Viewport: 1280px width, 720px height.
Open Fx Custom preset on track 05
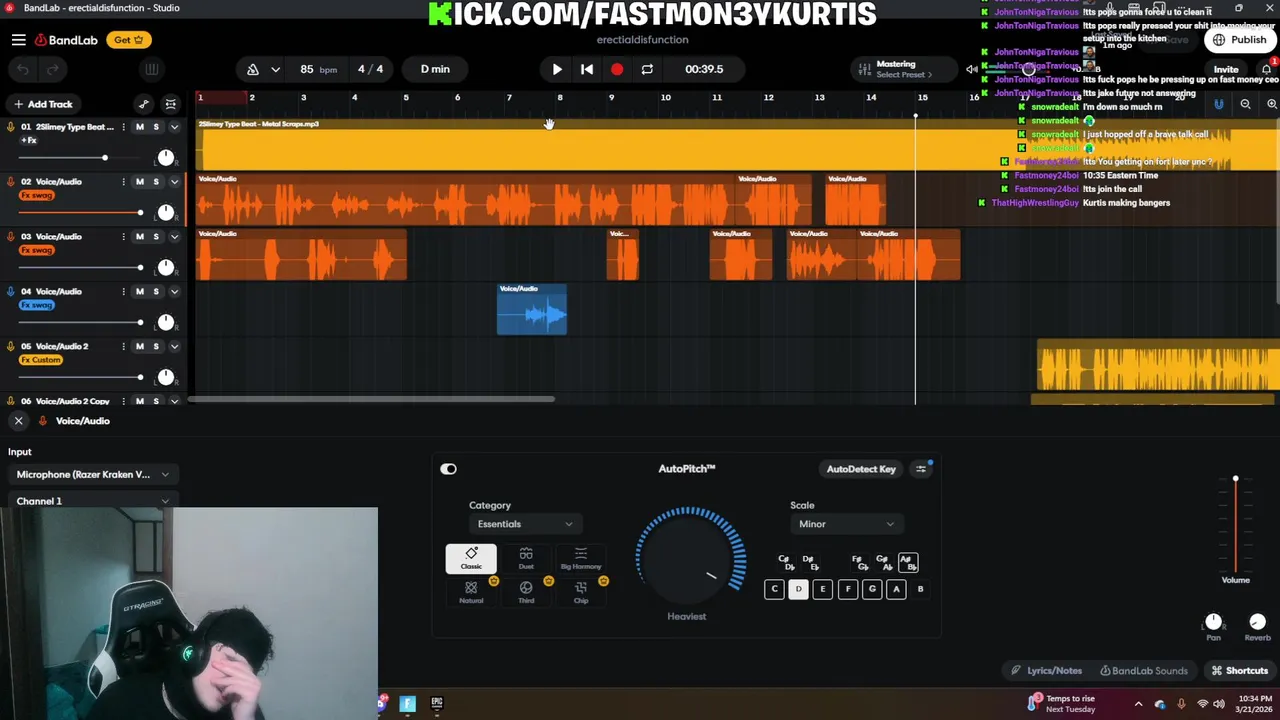(x=41, y=360)
